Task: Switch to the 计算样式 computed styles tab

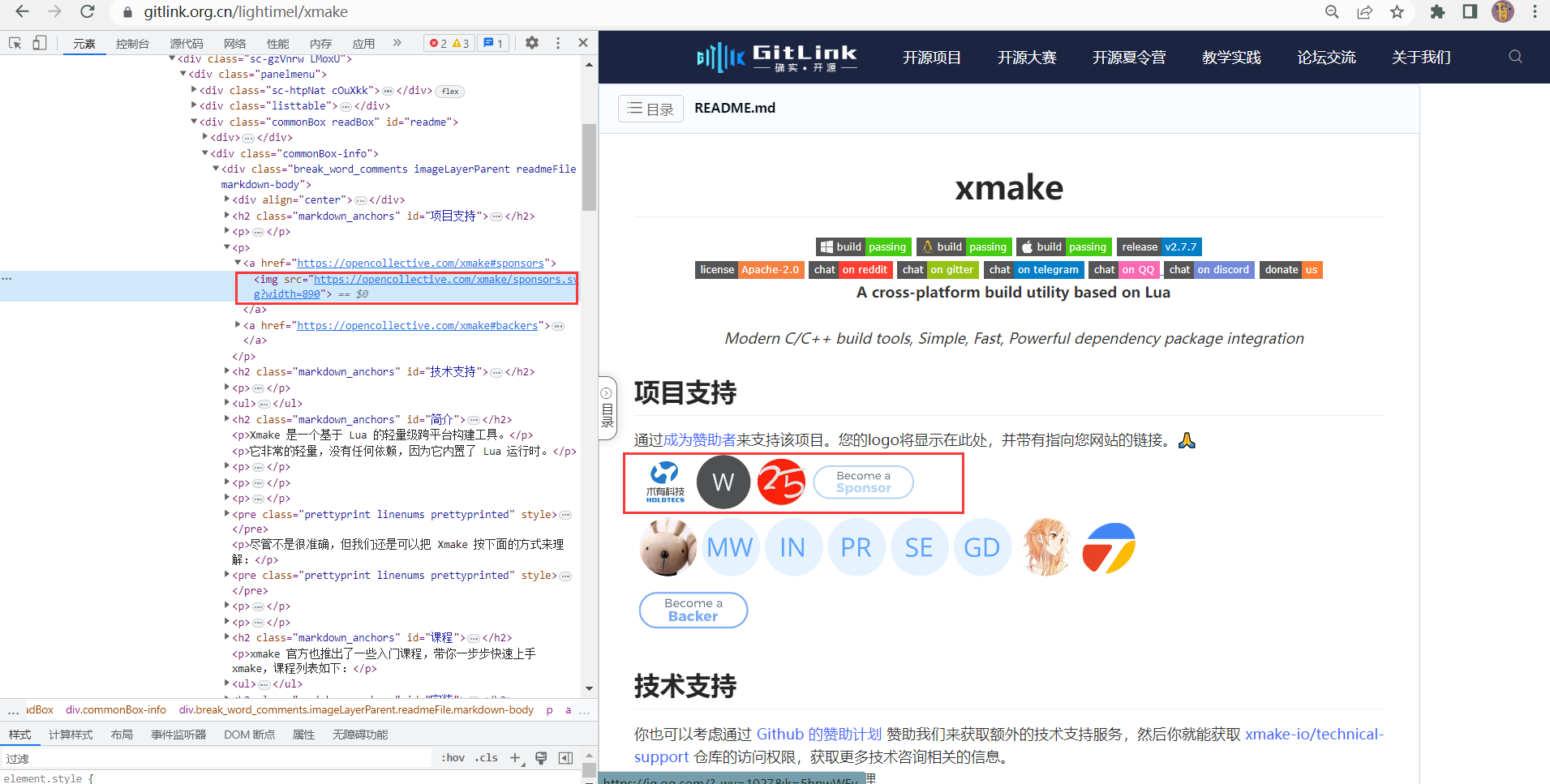Action: point(71,735)
